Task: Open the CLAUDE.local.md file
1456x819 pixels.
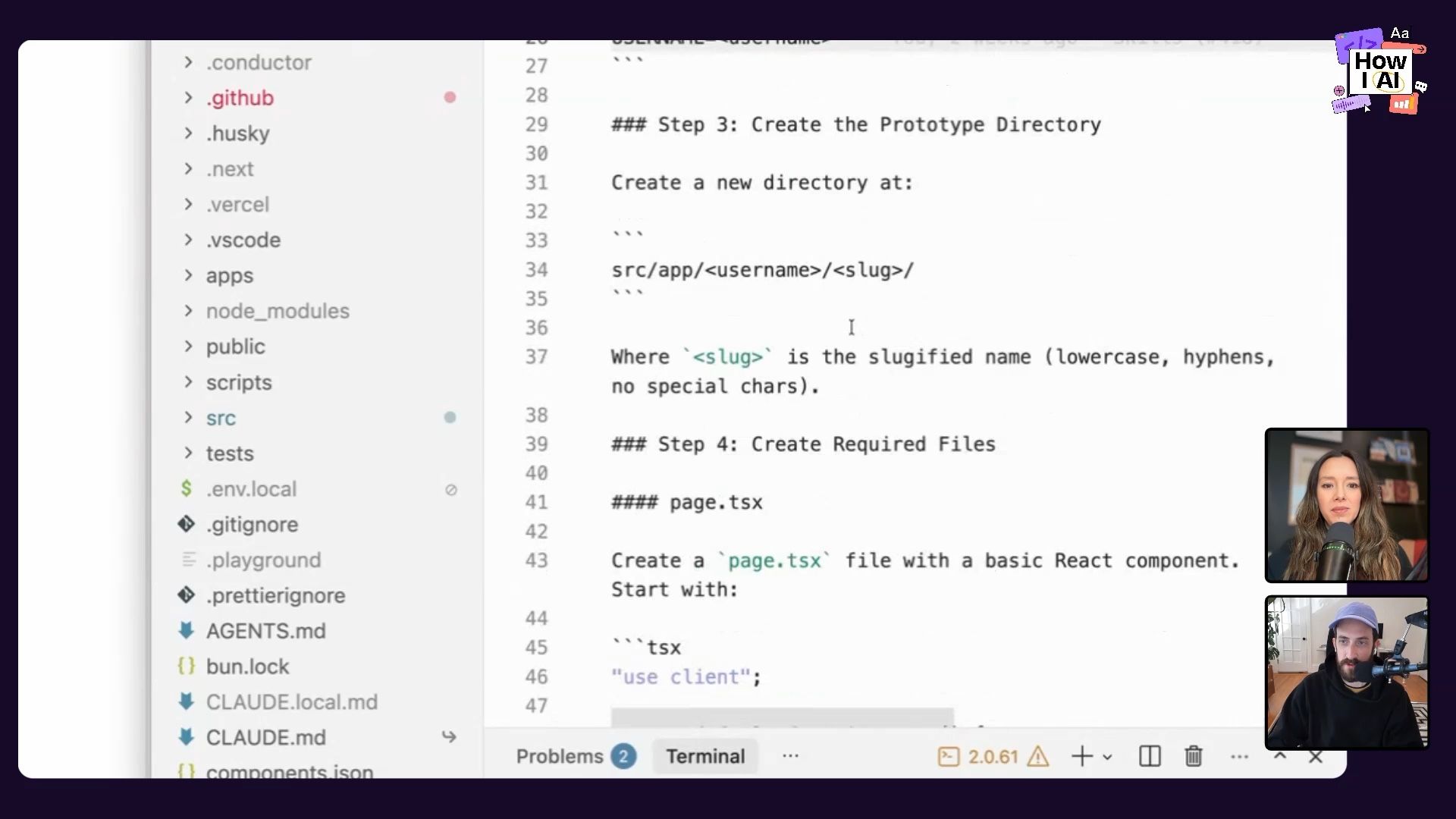Action: tap(291, 702)
